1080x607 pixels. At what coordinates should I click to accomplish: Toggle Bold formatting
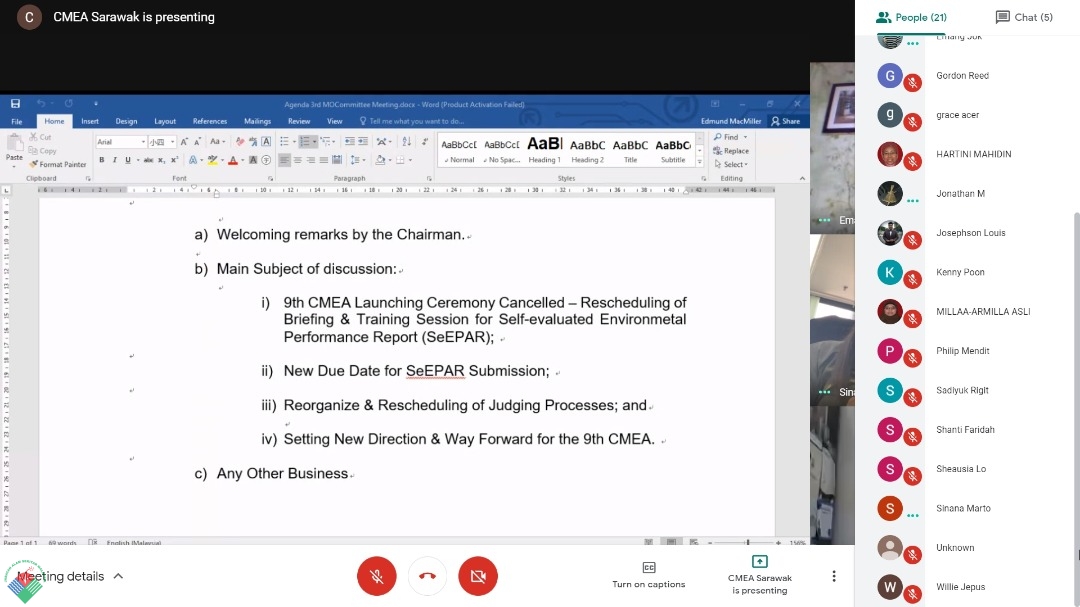pyautogui.click(x=101, y=160)
